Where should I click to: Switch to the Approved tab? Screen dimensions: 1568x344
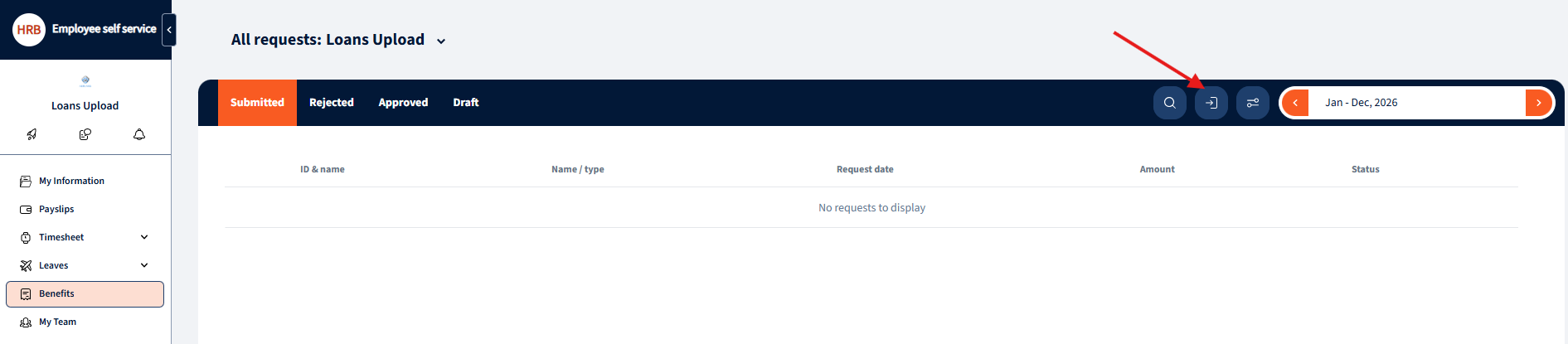(x=403, y=103)
